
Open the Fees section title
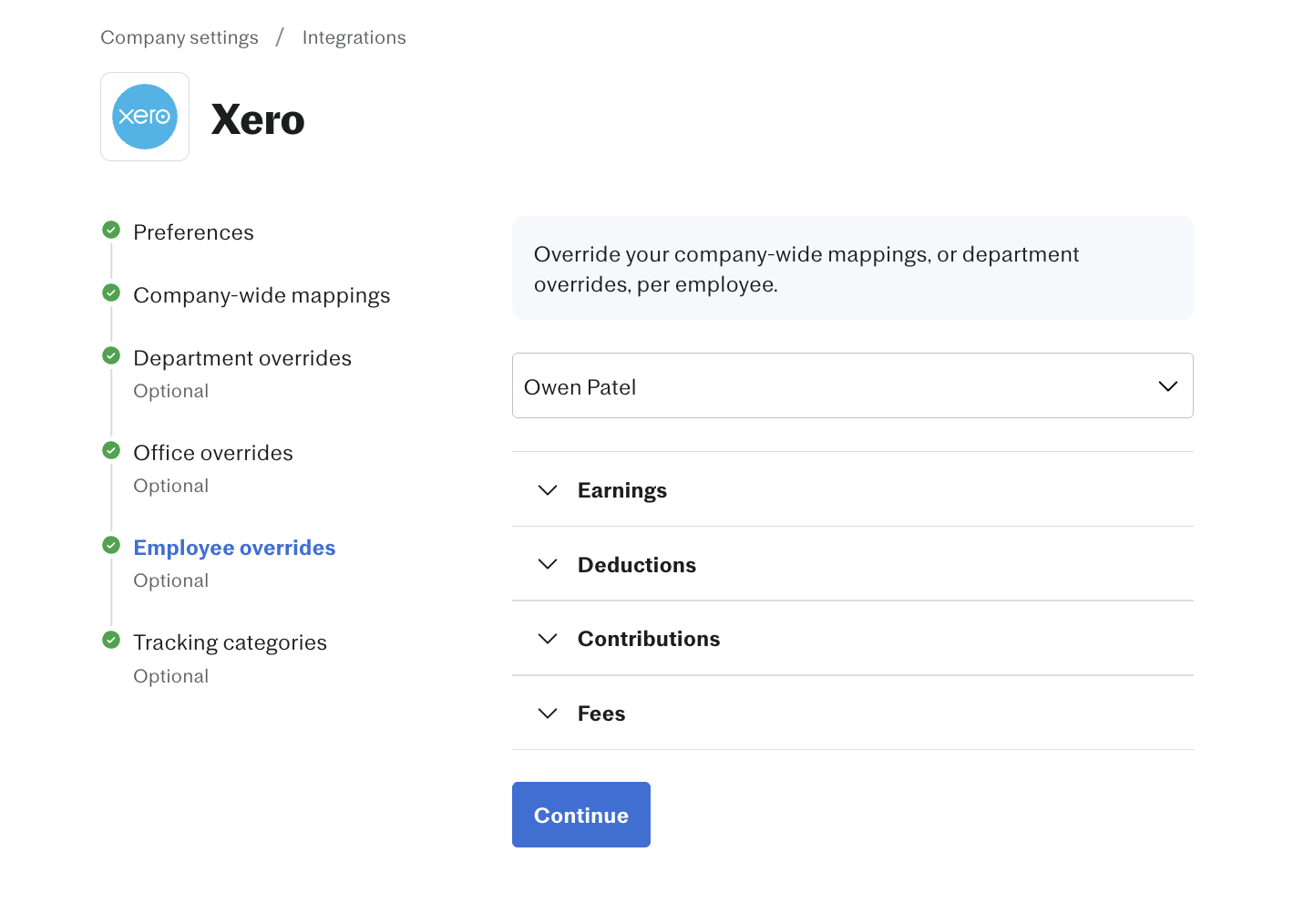[x=601, y=714]
